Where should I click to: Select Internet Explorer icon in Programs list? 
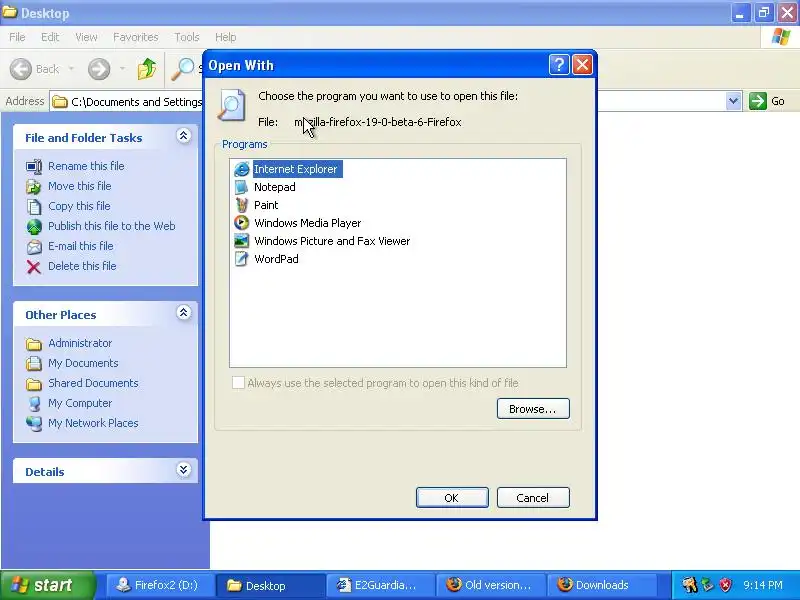pyautogui.click(x=241, y=169)
